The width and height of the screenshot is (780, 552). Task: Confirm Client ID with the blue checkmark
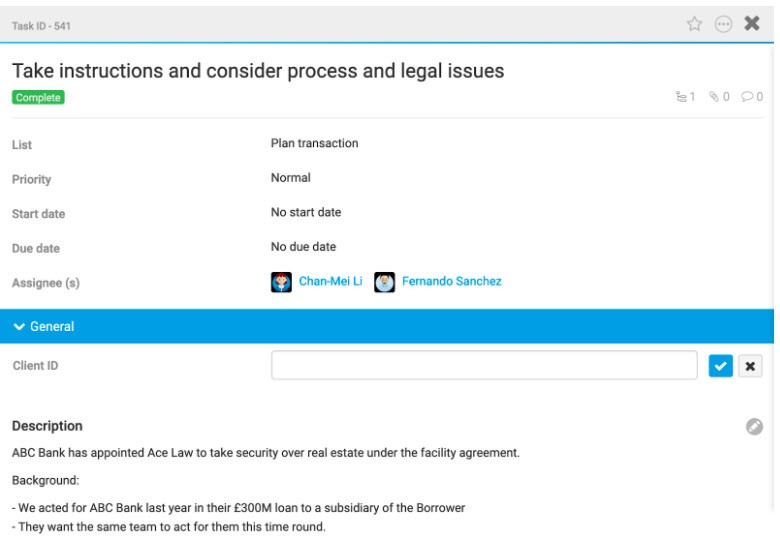[x=721, y=366]
